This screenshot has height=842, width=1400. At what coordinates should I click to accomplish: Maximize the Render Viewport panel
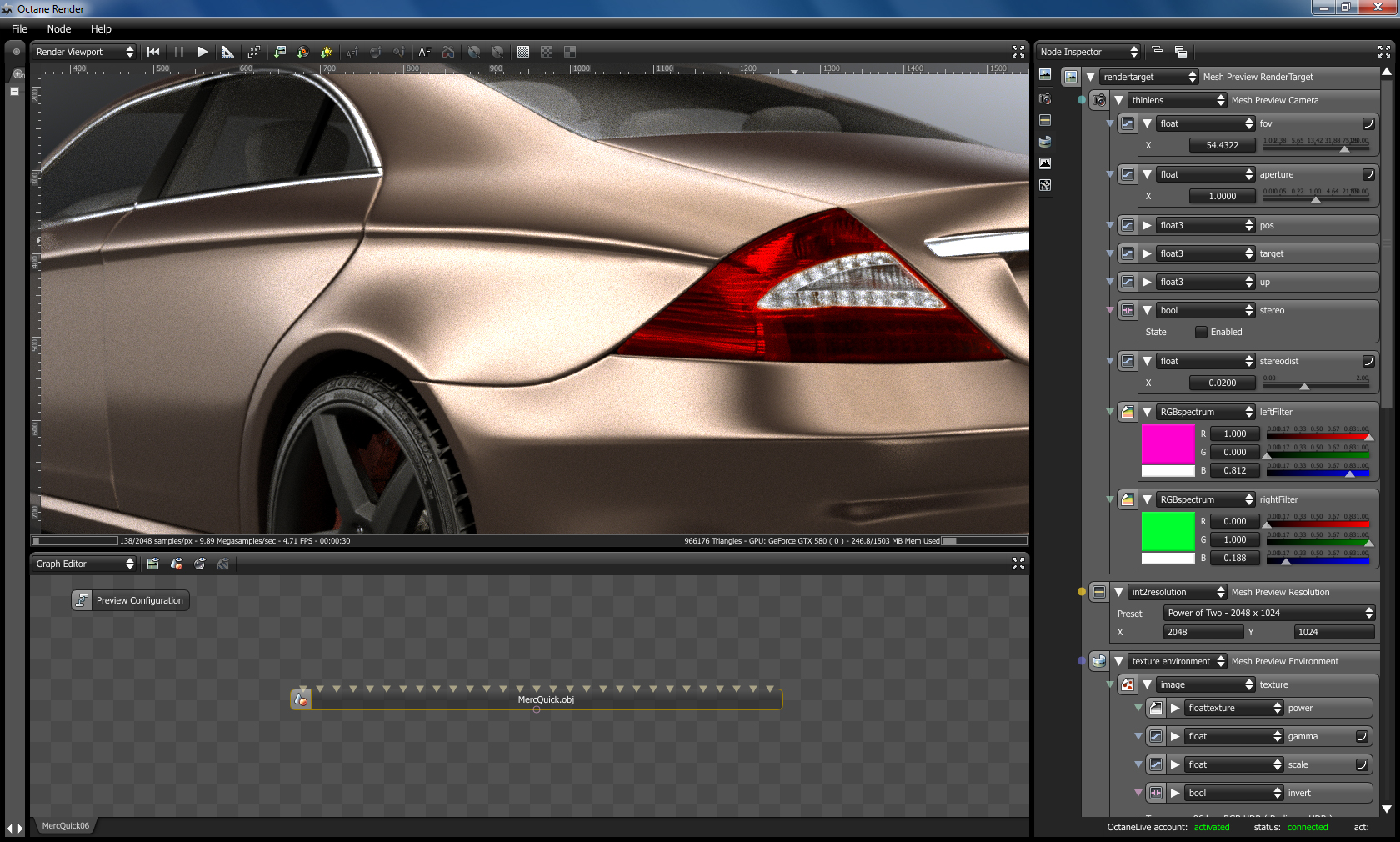click(1017, 52)
